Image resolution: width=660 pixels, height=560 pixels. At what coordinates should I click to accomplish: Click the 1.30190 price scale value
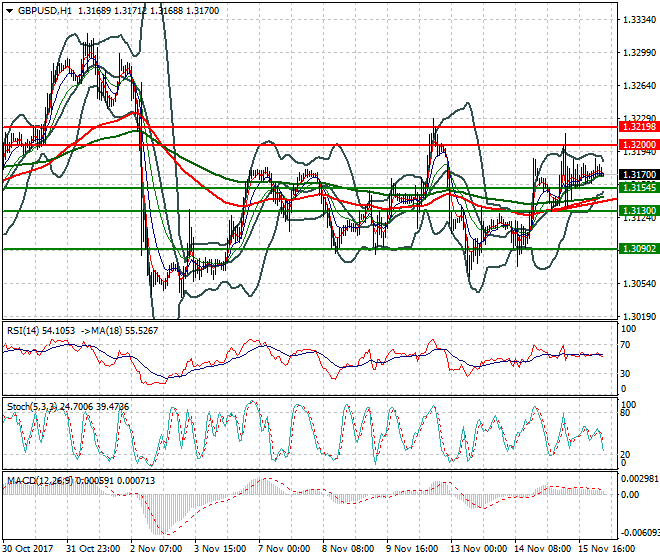point(639,316)
